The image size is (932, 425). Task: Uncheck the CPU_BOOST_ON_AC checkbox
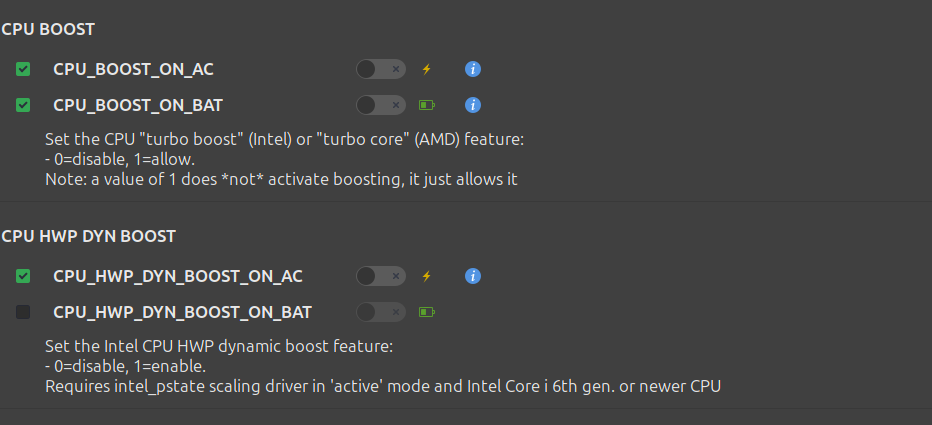coord(23,69)
